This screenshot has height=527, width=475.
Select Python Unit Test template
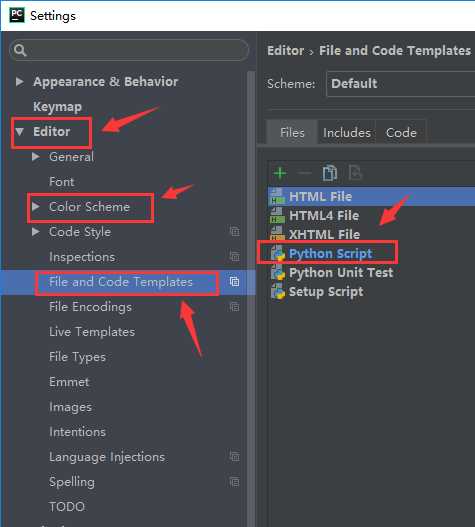[x=341, y=273]
